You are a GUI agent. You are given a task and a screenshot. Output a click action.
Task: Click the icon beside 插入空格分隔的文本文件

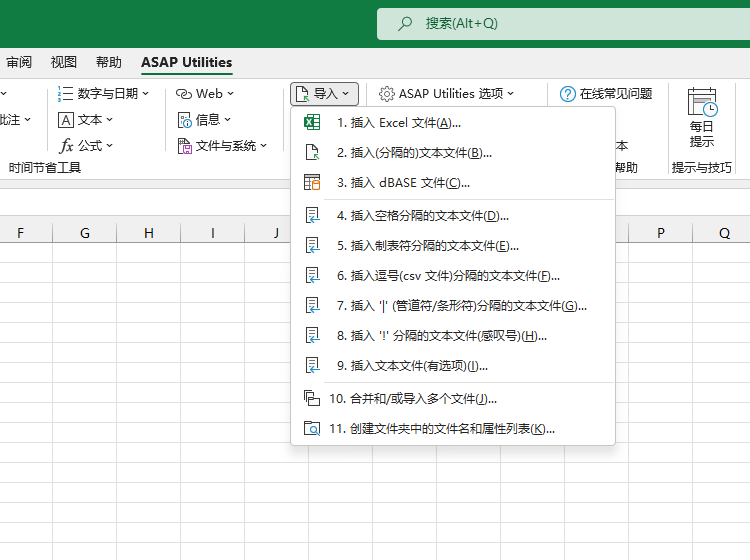(312, 216)
